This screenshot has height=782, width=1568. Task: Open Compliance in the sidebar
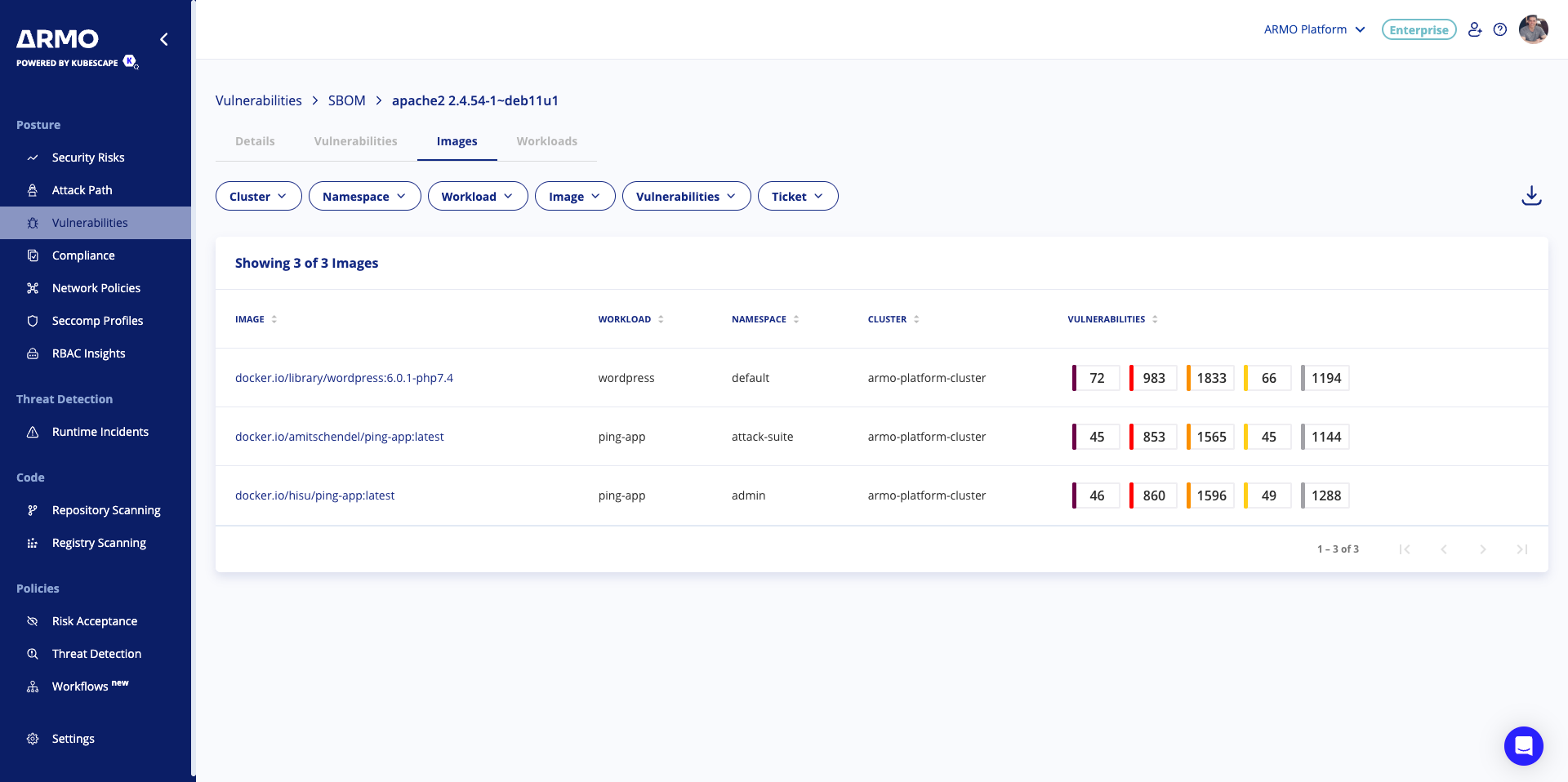pos(83,255)
